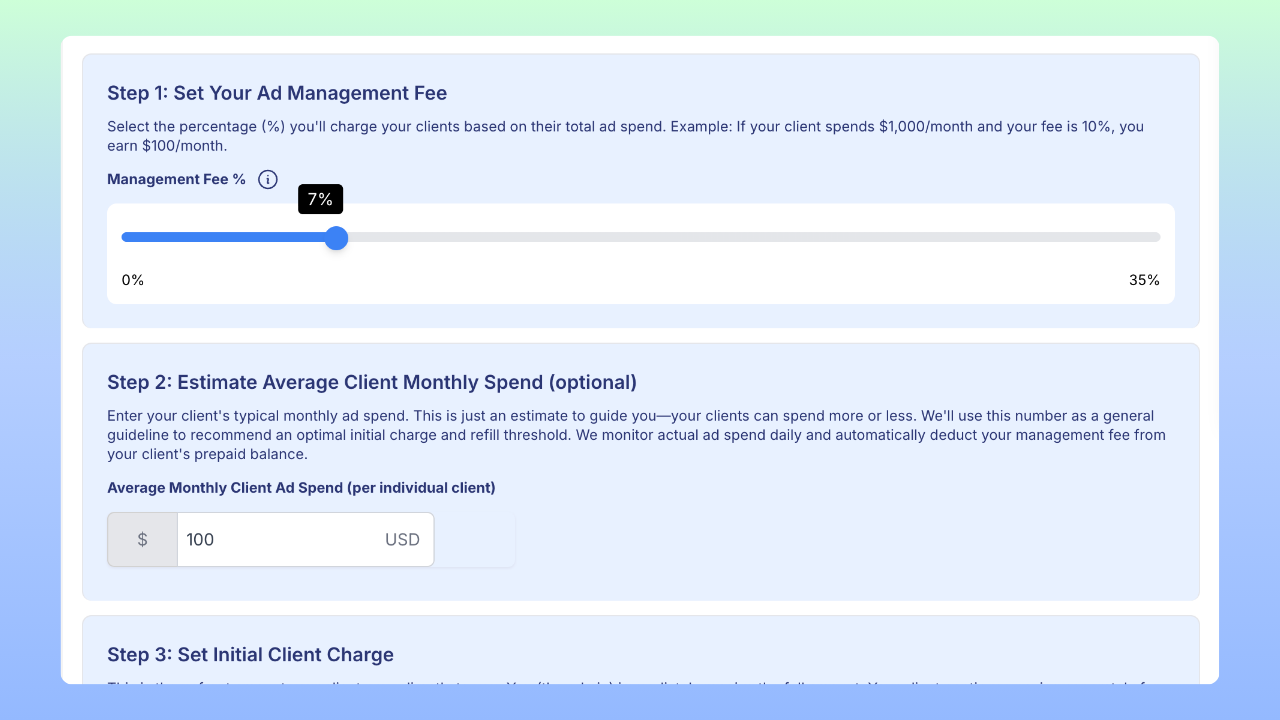Click the "Step 2: Estimate Average Client Monthly Spend" heading

(374, 382)
